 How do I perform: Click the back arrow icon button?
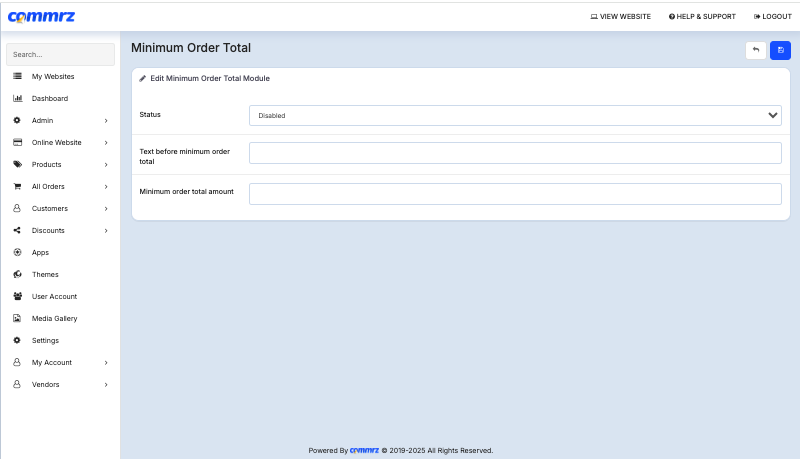756,50
